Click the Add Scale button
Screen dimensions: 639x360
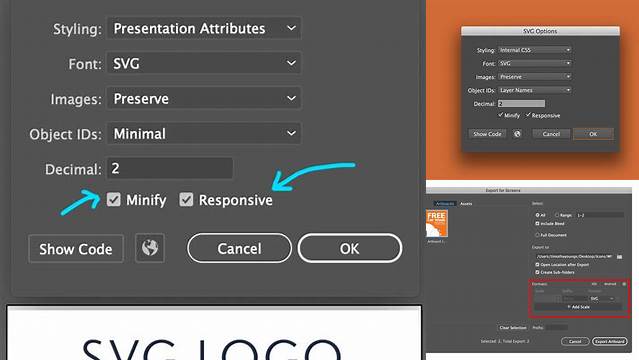coord(578,307)
